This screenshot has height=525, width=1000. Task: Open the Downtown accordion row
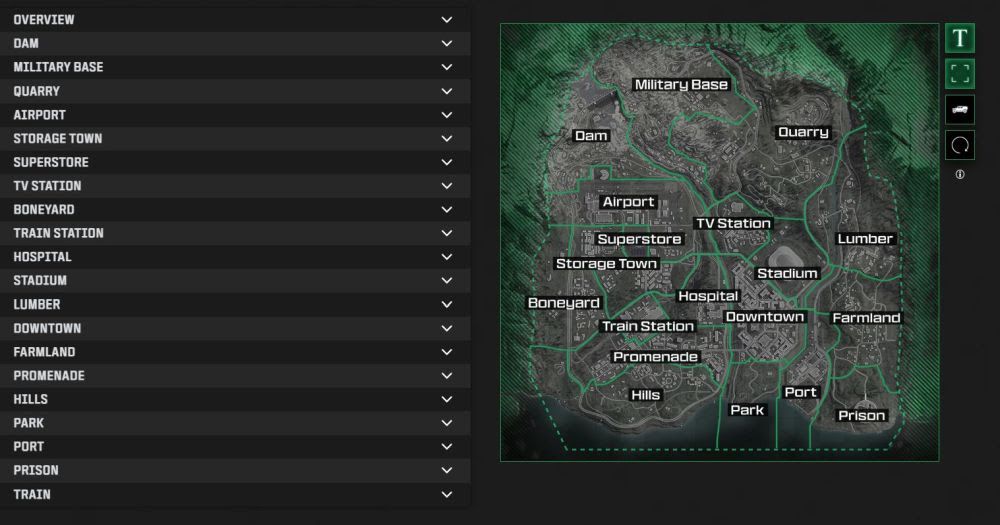pos(235,328)
